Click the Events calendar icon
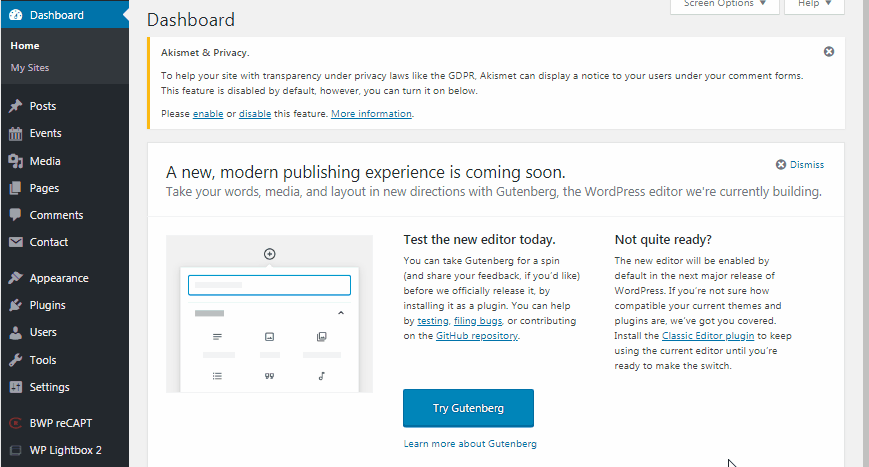 [16, 134]
